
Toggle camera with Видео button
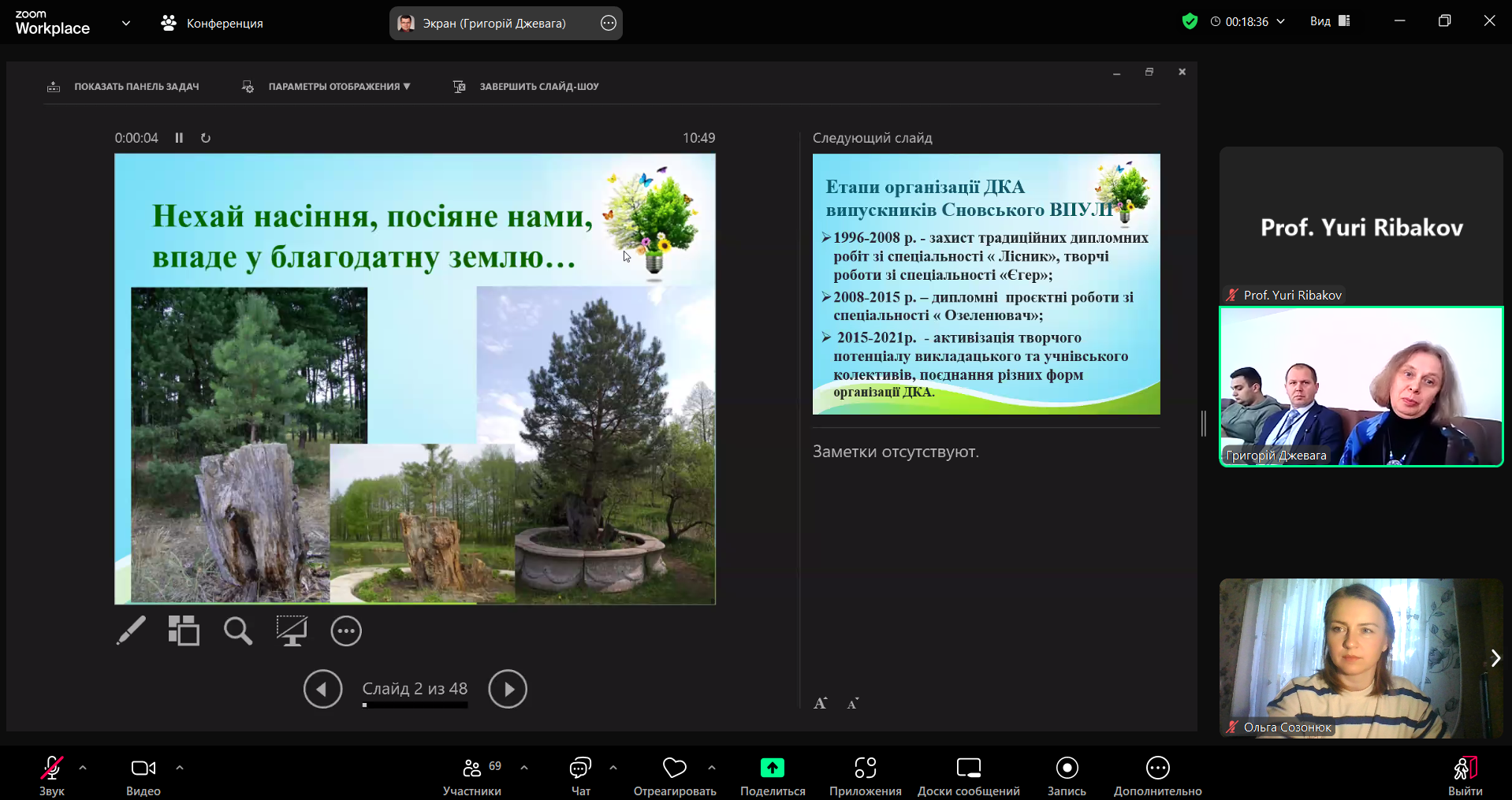[x=143, y=776]
